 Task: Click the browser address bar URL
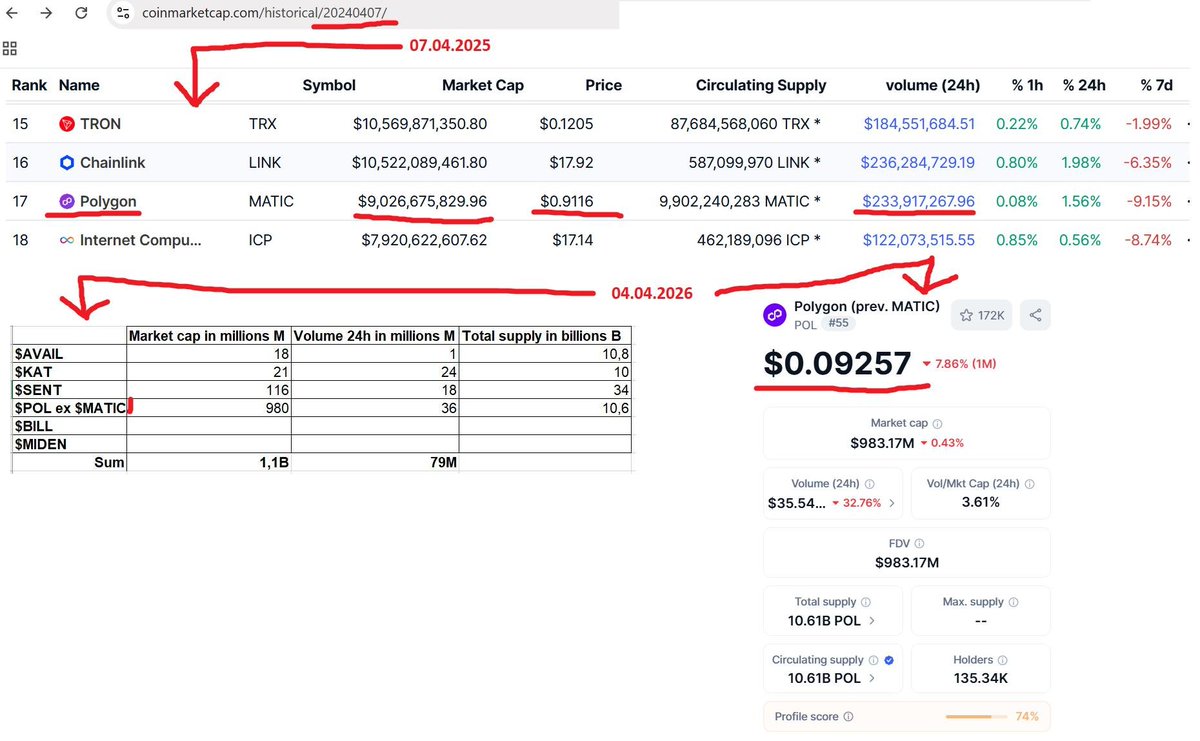coord(264,13)
